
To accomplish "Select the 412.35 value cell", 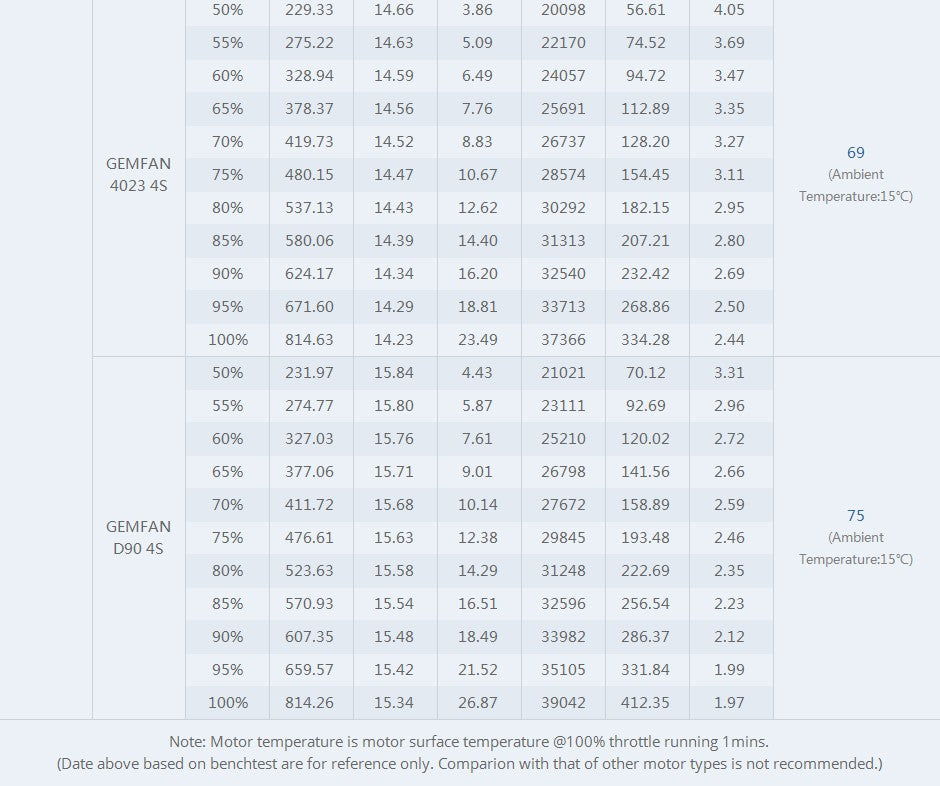I will [646, 703].
